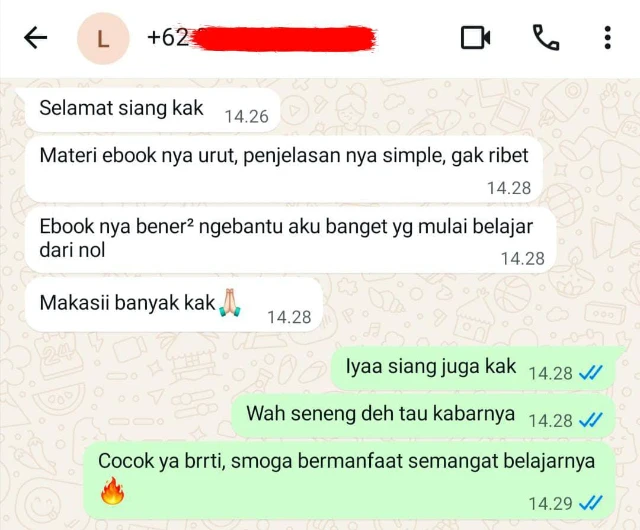Tap the 'Makasii banyak kak' message
This screenshot has height=530, width=640.
point(173,305)
